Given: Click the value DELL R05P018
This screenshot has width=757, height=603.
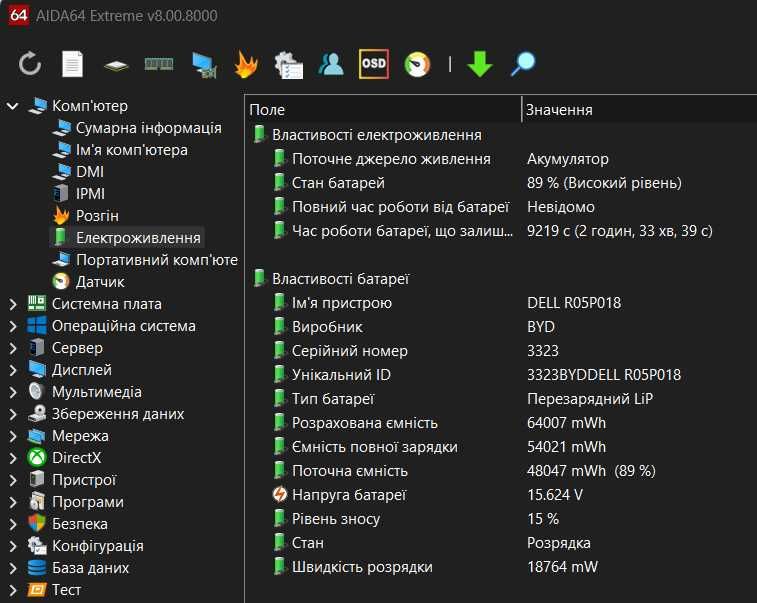Looking at the screenshot, I should click(574, 303).
